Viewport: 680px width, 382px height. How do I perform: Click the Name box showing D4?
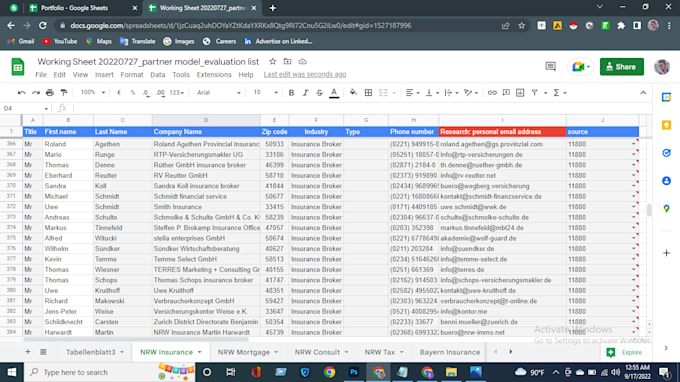coord(25,108)
